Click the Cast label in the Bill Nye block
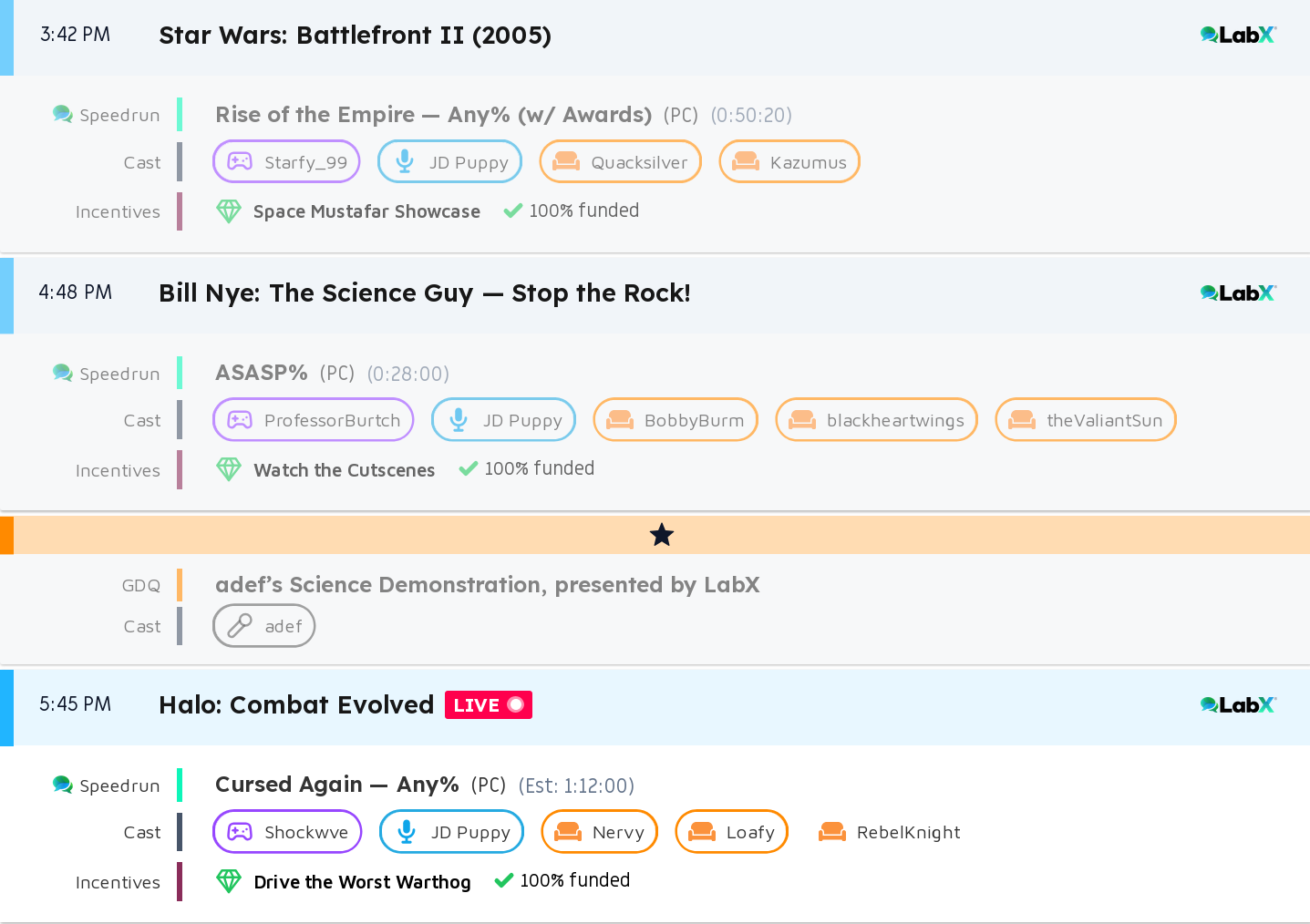 [142, 421]
